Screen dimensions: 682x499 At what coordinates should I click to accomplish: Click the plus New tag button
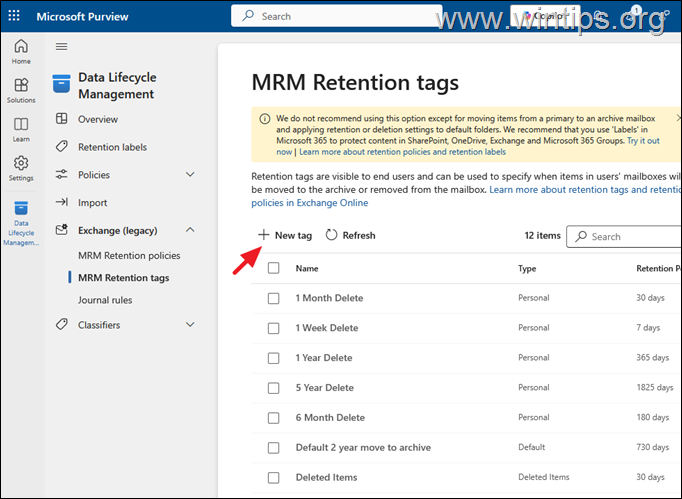(x=285, y=235)
